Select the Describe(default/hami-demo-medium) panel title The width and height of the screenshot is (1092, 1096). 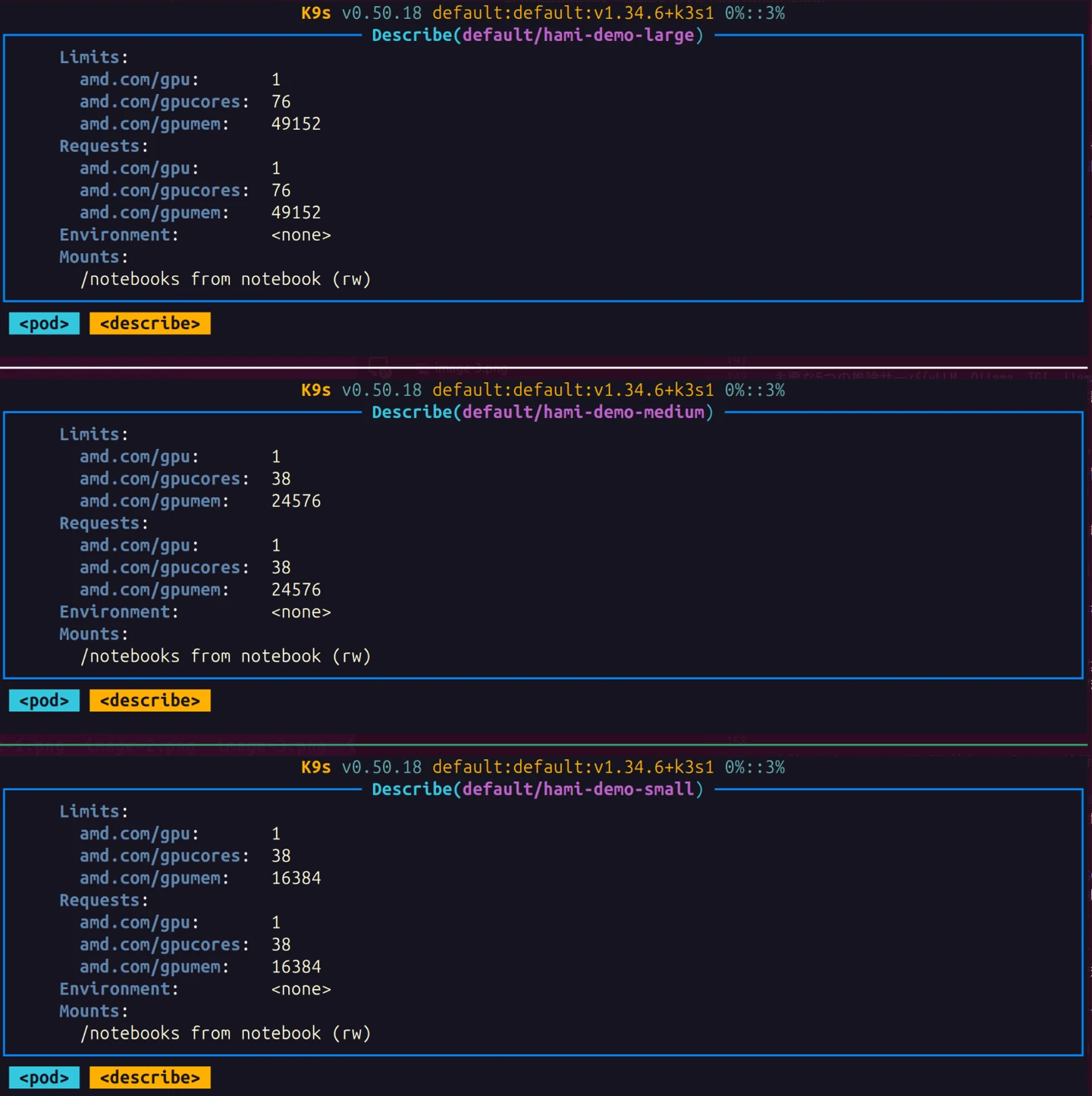point(543,413)
